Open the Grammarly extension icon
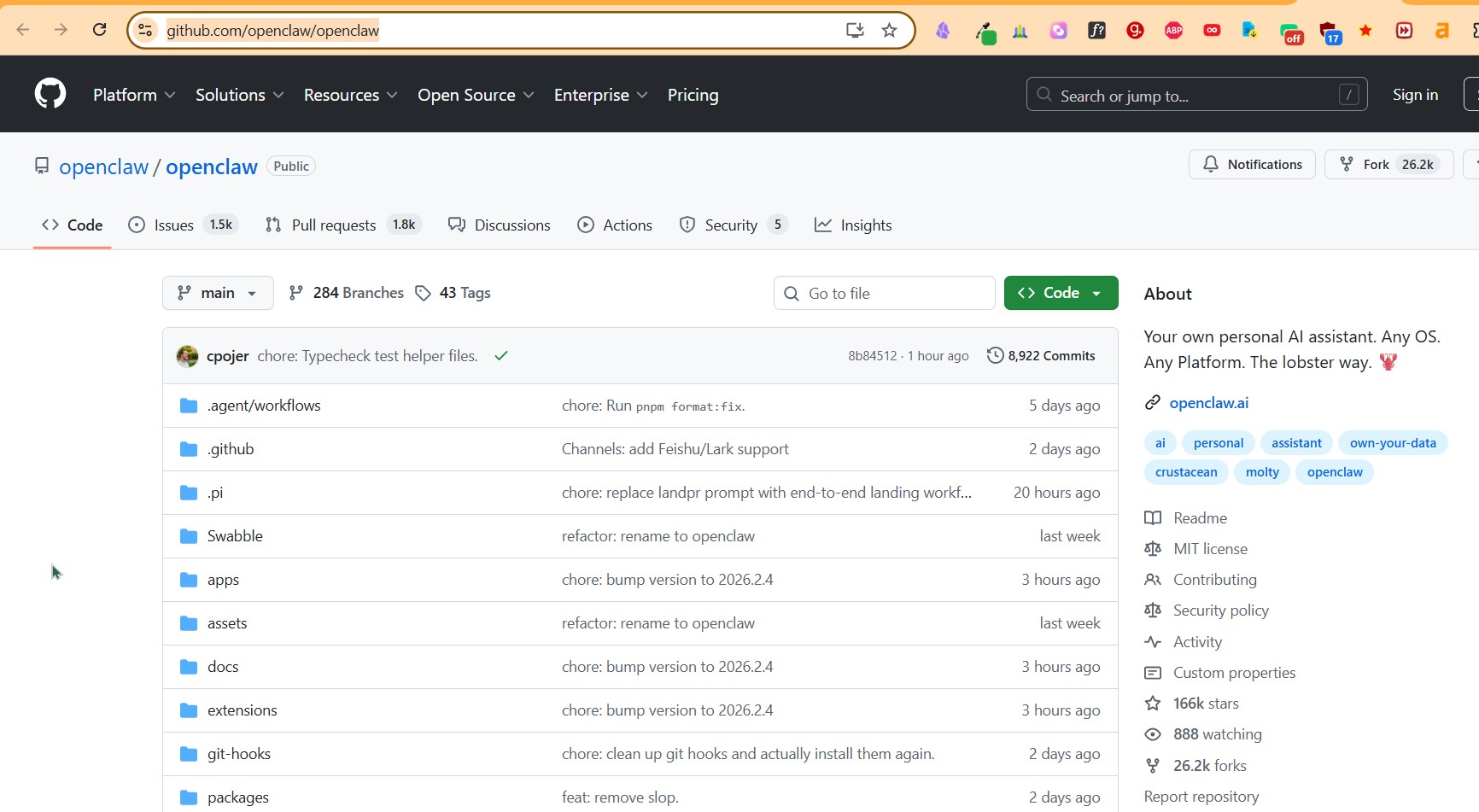Viewport: 1479px width, 812px height. click(1135, 31)
